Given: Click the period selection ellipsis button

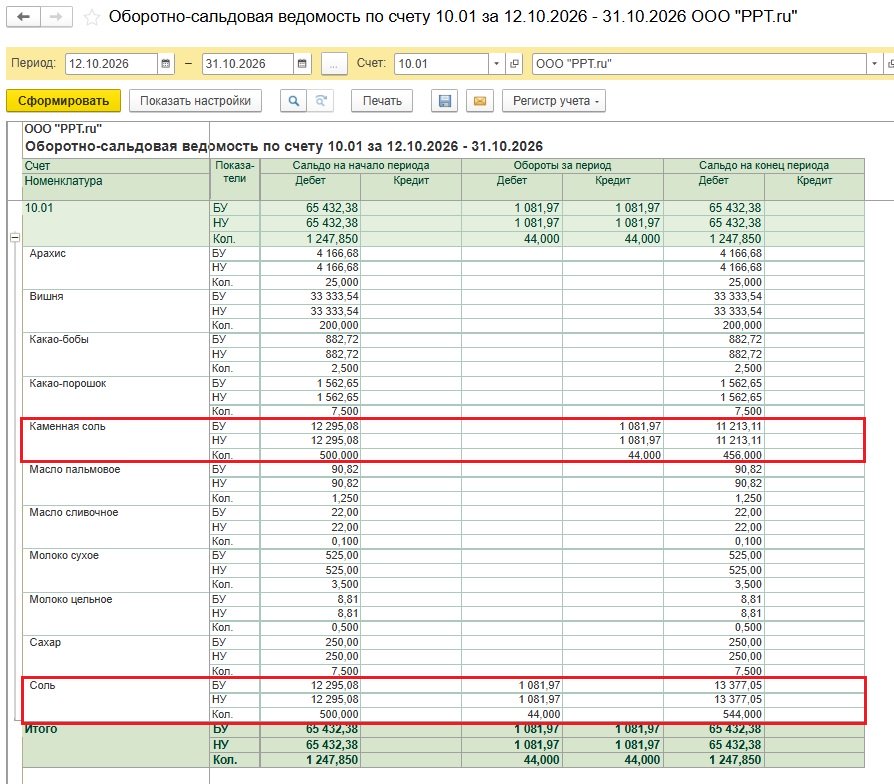Looking at the screenshot, I should (x=334, y=63).
